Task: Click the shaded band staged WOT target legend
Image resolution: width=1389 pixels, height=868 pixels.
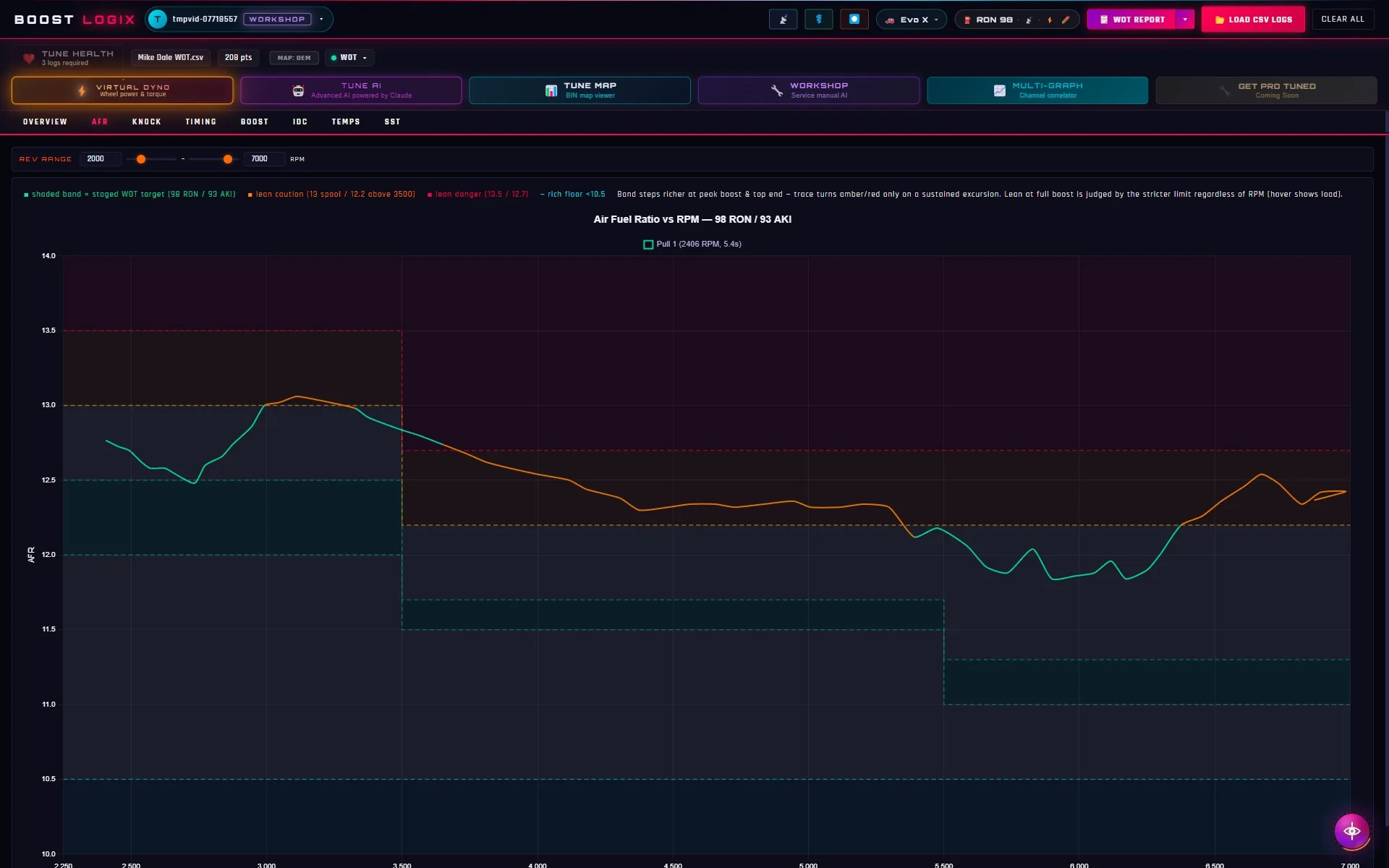Action: 129,195
